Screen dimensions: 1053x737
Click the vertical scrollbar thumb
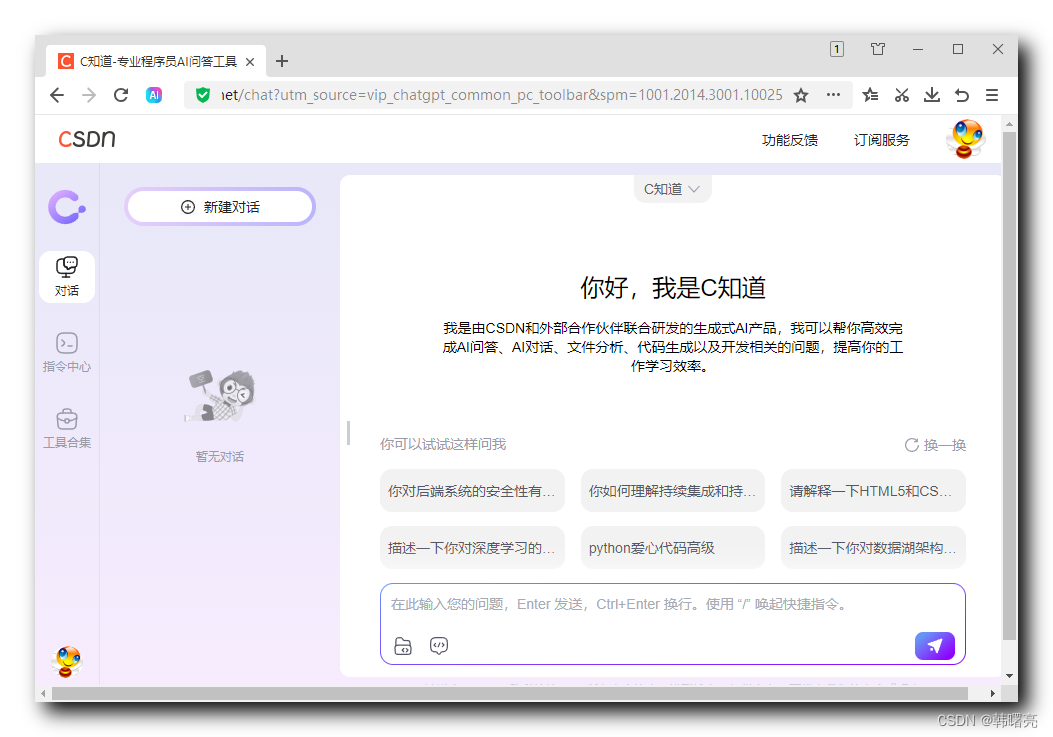1009,386
